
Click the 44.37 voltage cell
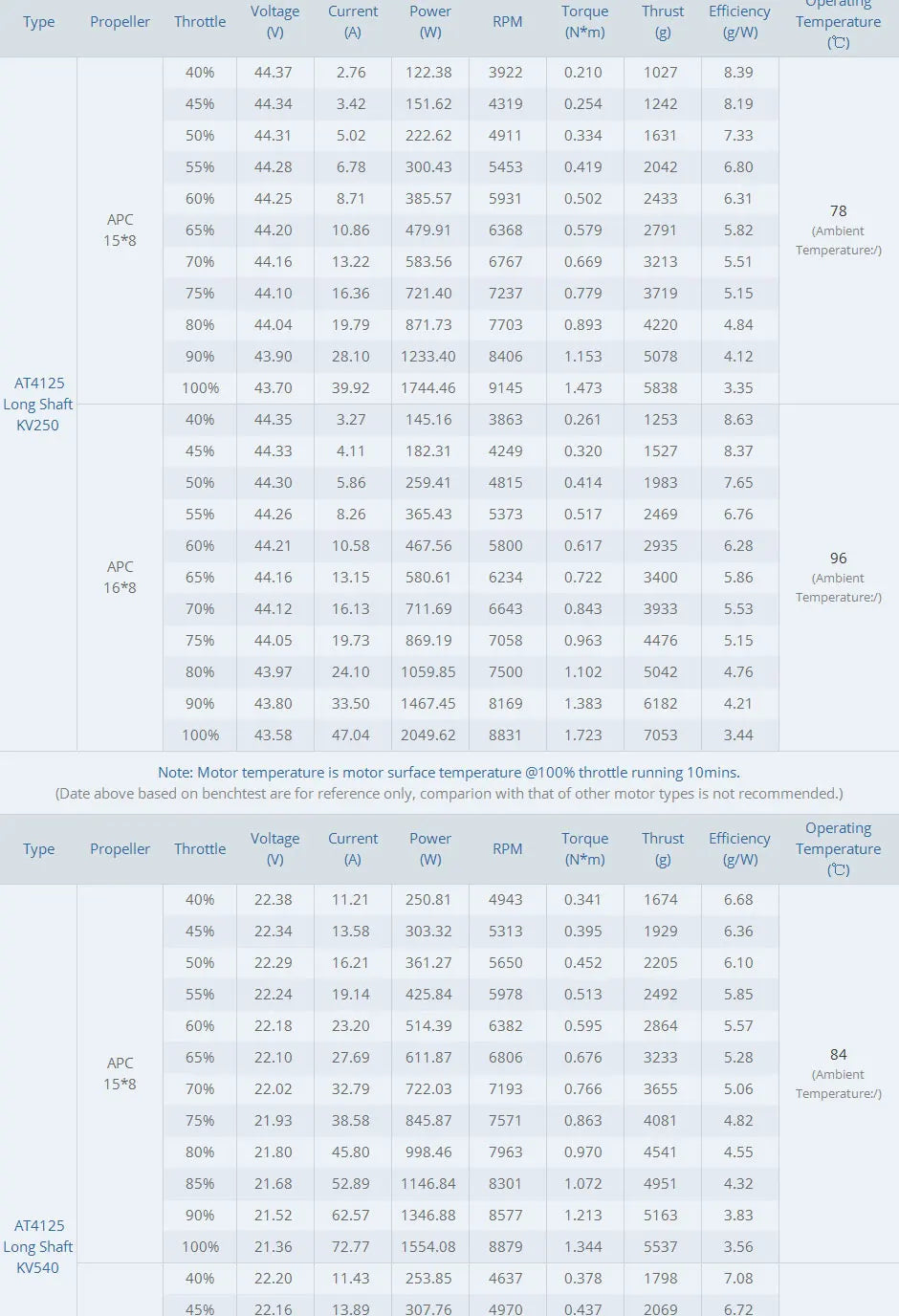tap(274, 73)
